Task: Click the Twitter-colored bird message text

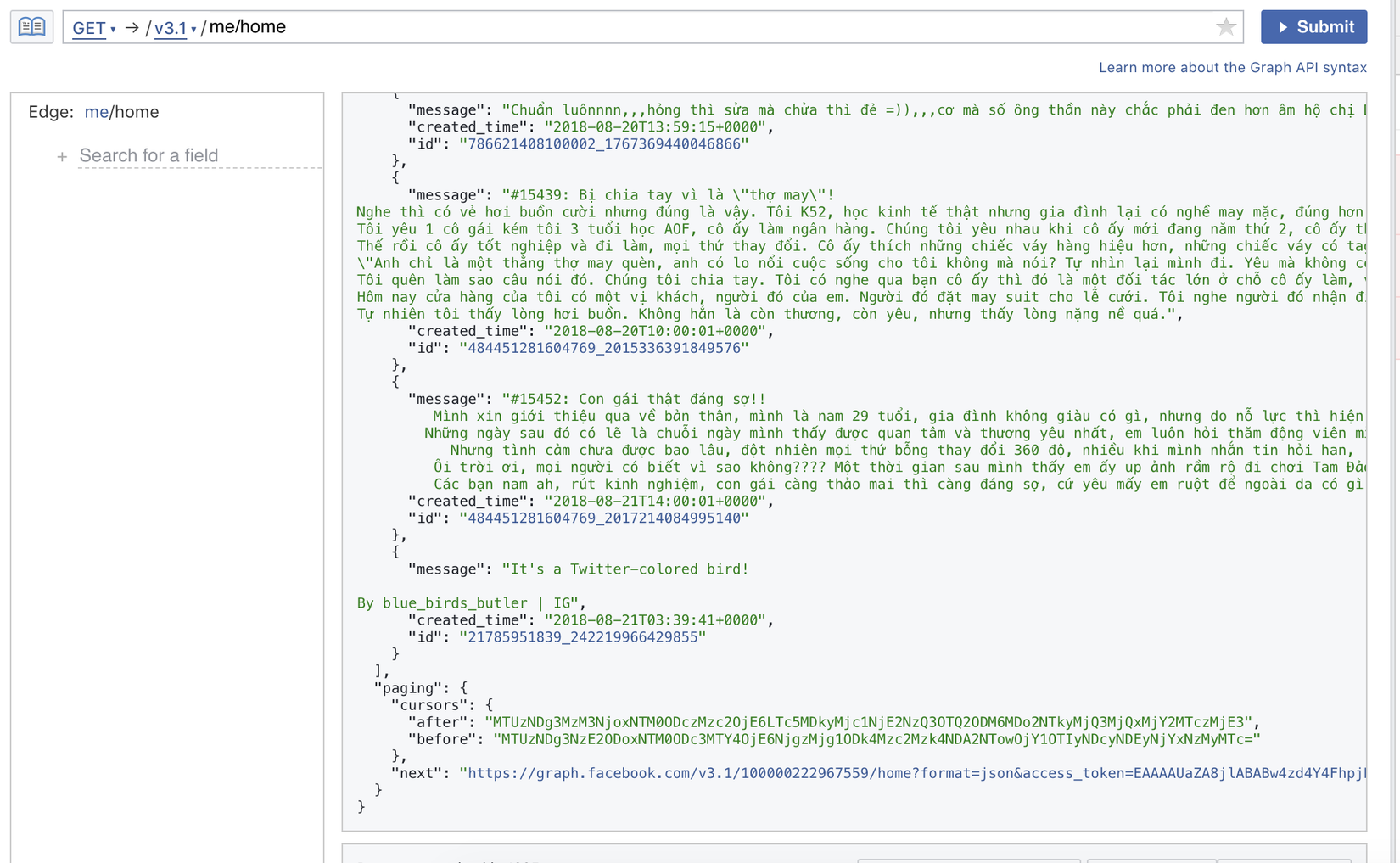Action: pyautogui.click(x=625, y=569)
